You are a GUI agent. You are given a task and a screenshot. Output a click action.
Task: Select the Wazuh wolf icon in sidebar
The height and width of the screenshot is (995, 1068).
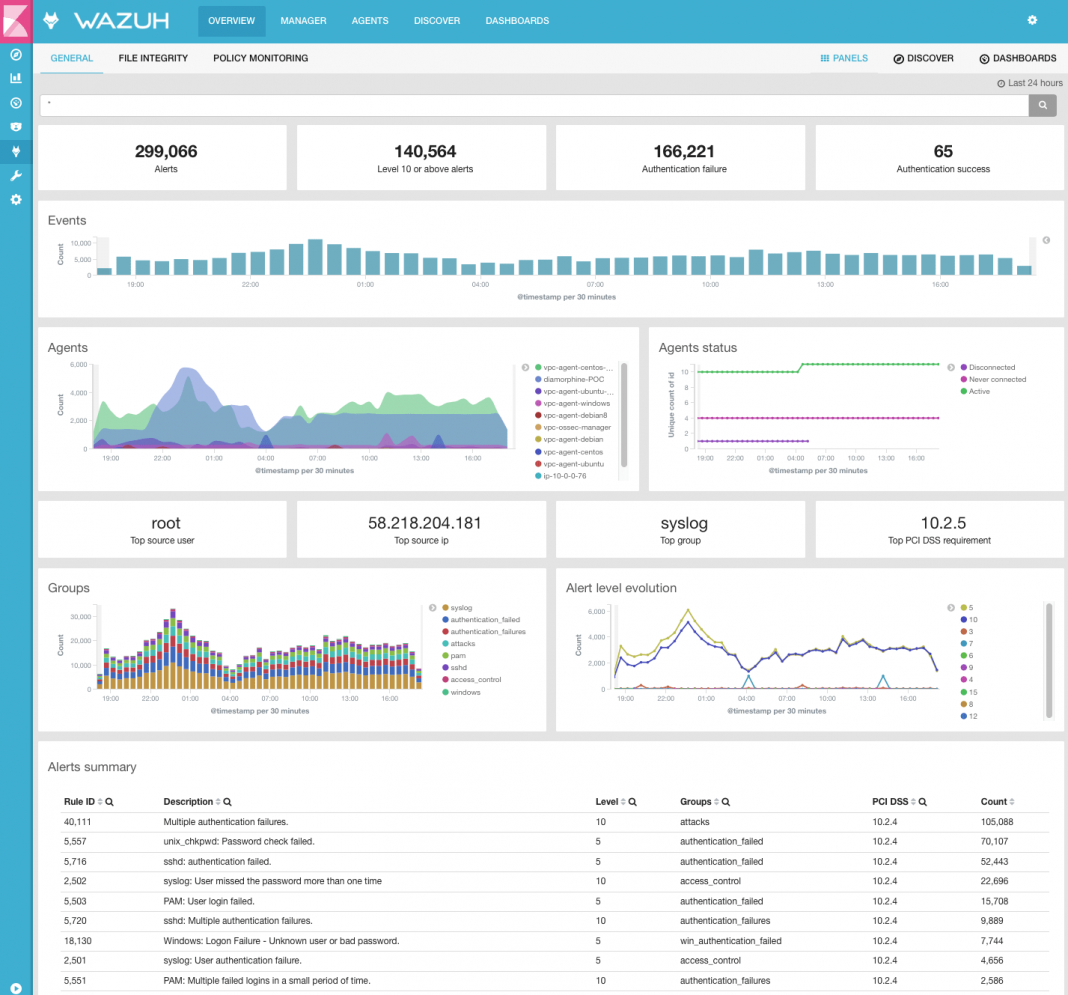tap(15, 151)
